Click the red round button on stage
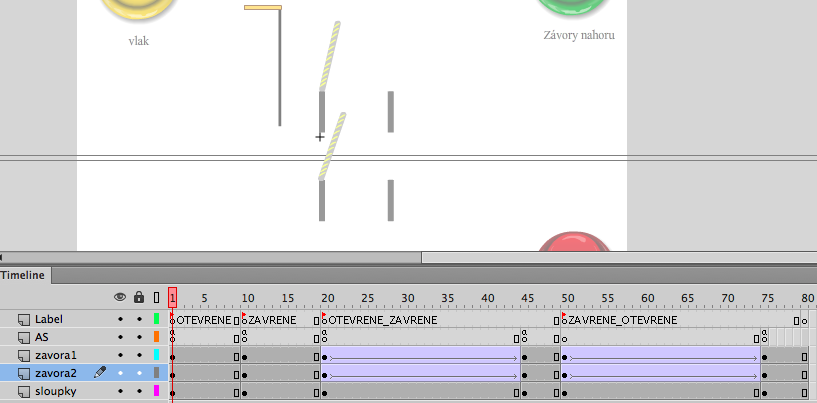The width and height of the screenshot is (817, 403). tap(573, 241)
